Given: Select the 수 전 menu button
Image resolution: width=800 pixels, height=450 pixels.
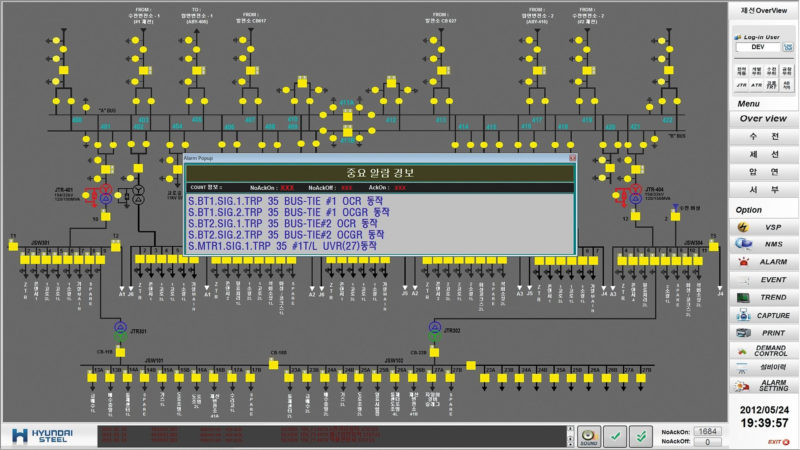Looking at the screenshot, I should (764, 136).
